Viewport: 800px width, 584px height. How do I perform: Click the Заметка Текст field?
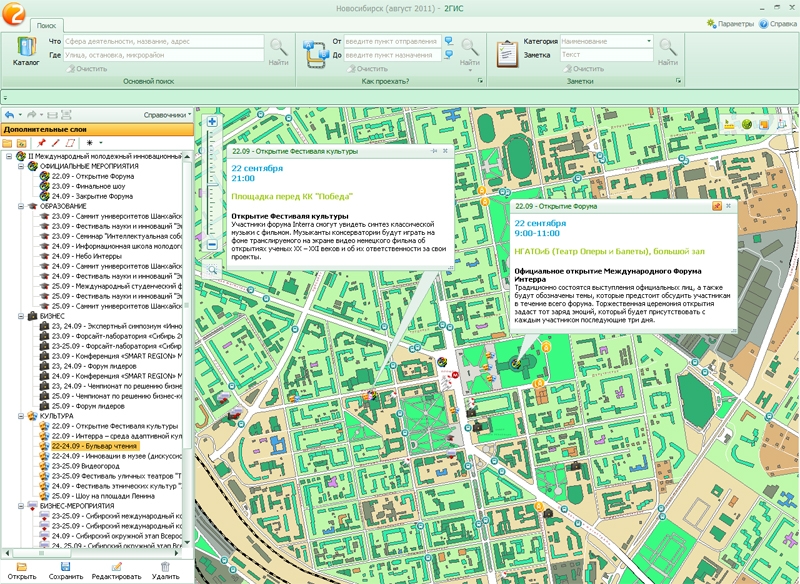click(607, 55)
